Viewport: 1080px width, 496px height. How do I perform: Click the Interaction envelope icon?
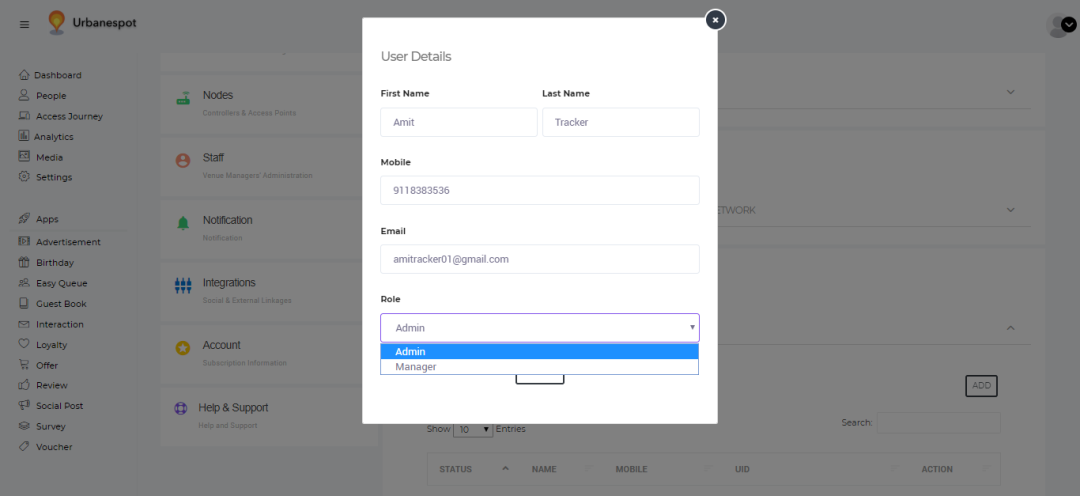(x=24, y=324)
